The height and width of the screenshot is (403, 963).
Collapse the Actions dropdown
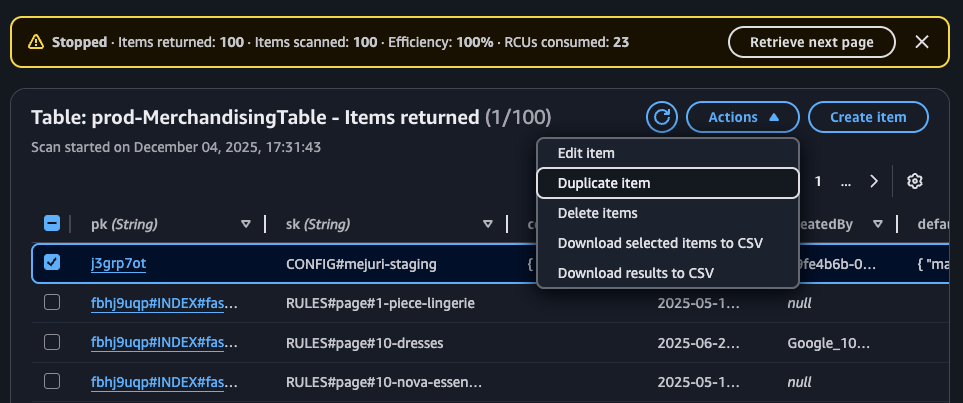tap(742, 117)
